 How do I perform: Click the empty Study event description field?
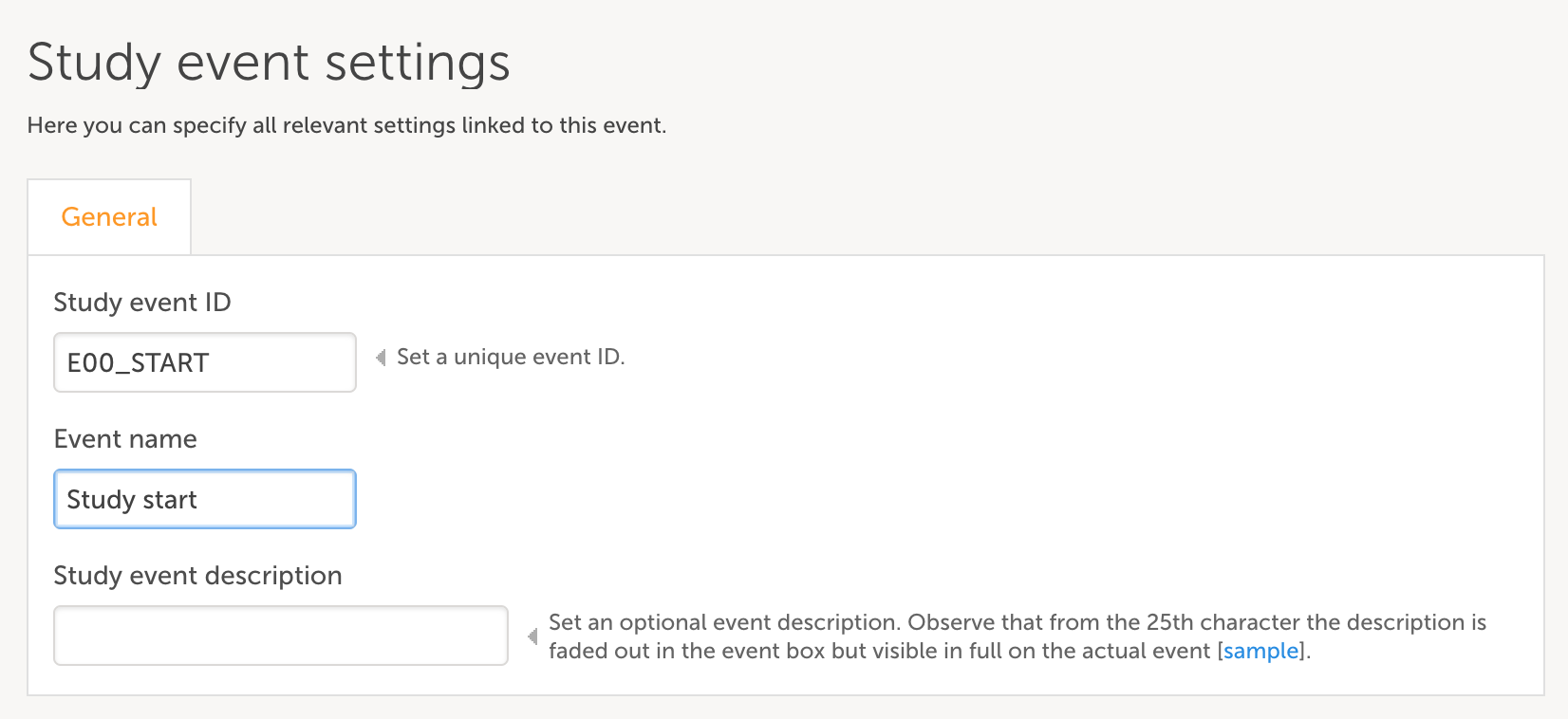click(x=280, y=636)
